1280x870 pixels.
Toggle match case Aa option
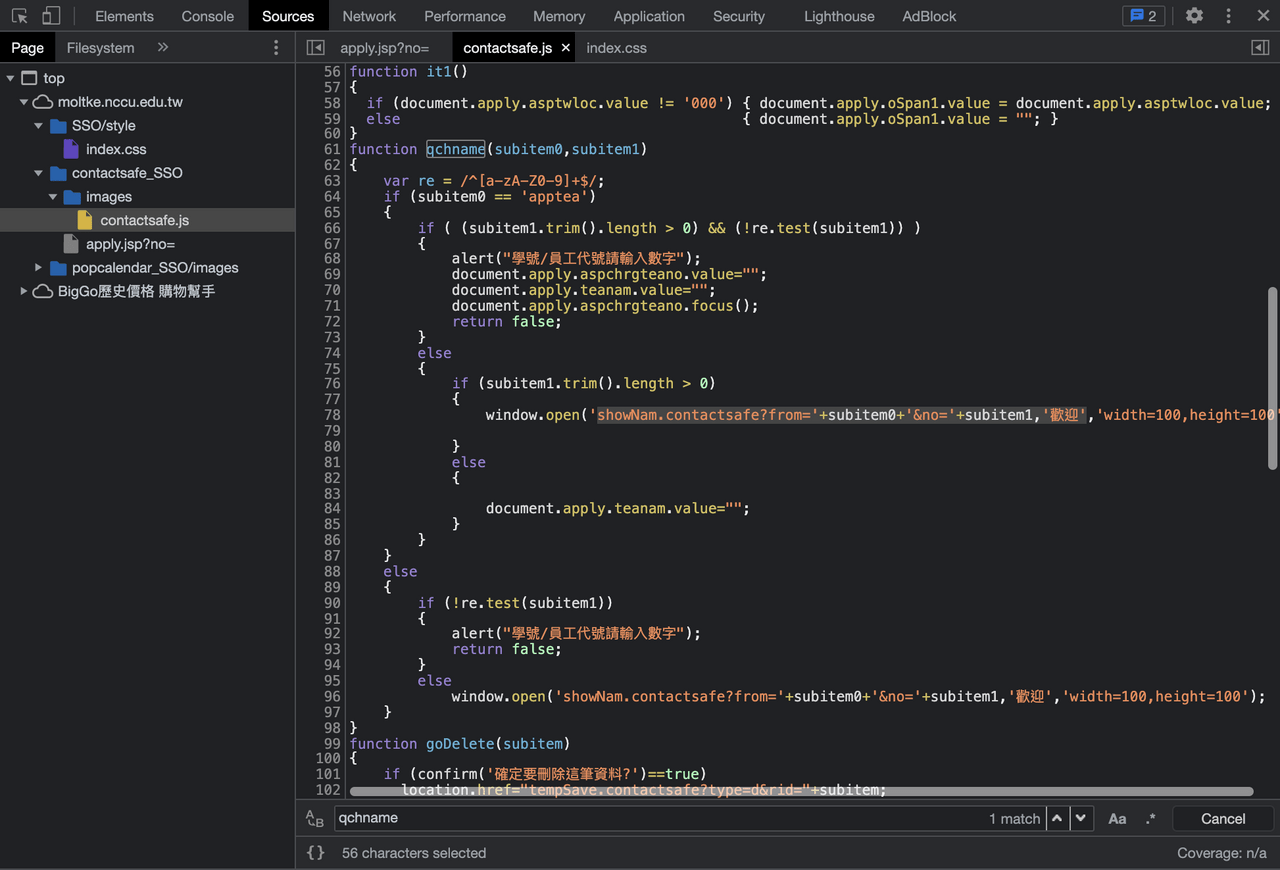(1117, 818)
